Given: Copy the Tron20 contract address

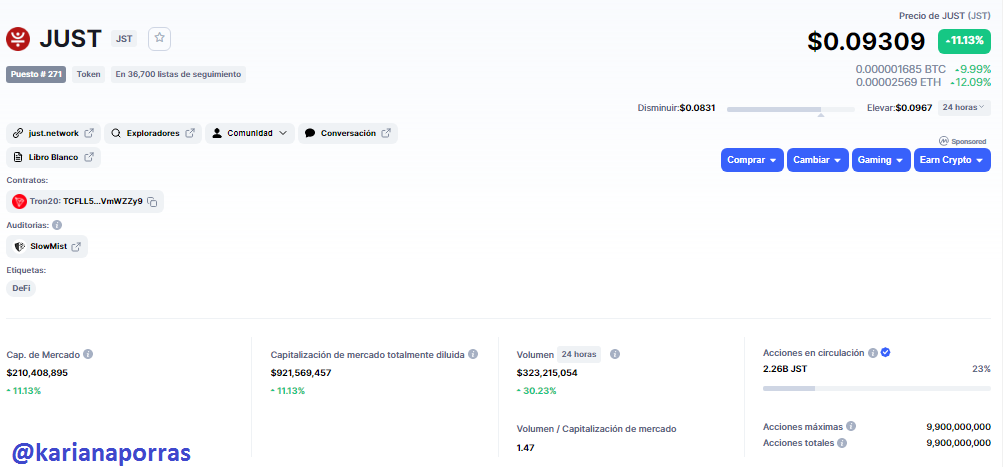Looking at the screenshot, I should [x=152, y=202].
